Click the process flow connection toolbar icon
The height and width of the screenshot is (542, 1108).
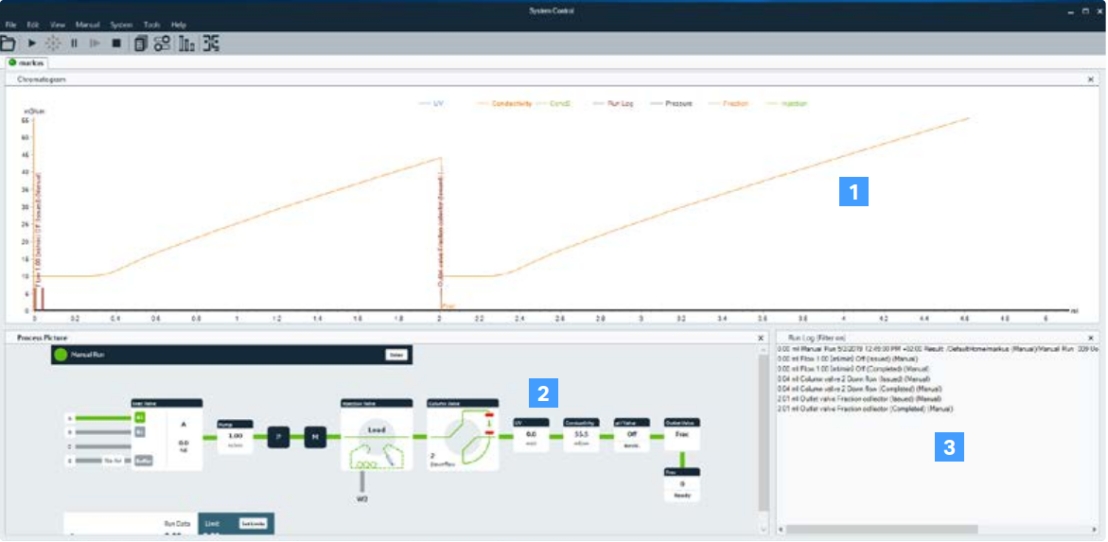tap(162, 43)
